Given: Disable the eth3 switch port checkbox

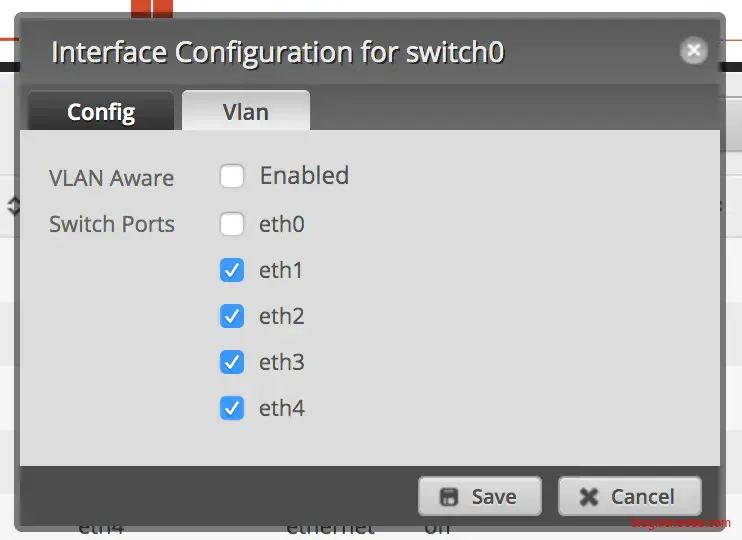Looking at the screenshot, I should pyautogui.click(x=232, y=362).
